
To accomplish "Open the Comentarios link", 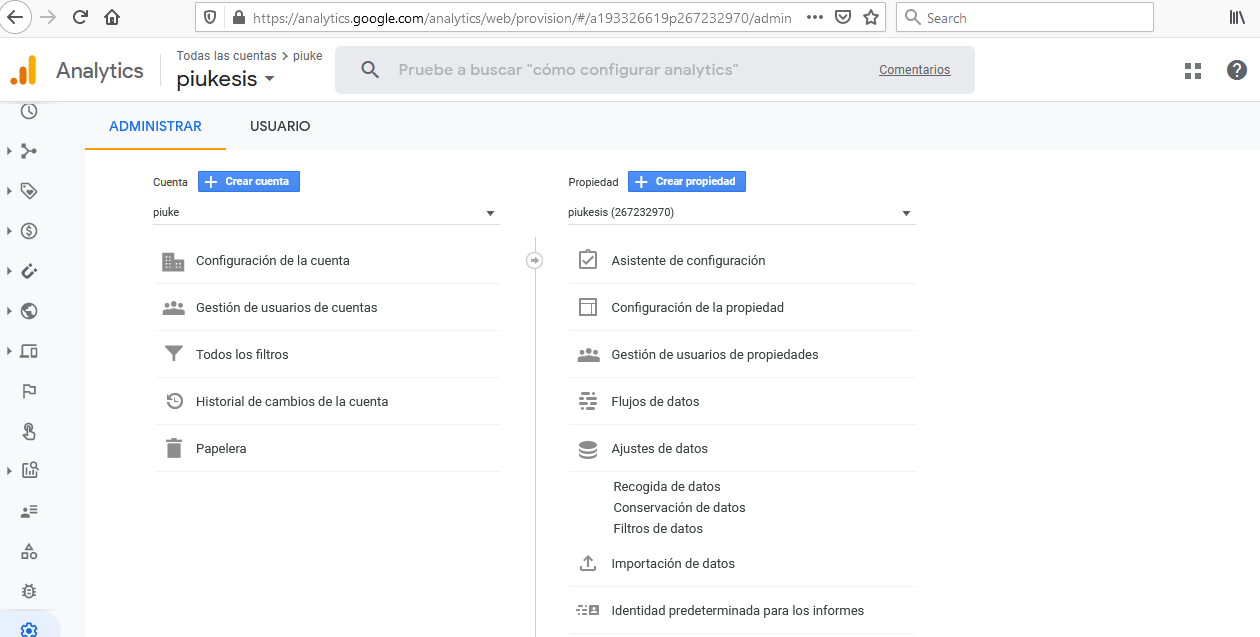I will (915, 70).
